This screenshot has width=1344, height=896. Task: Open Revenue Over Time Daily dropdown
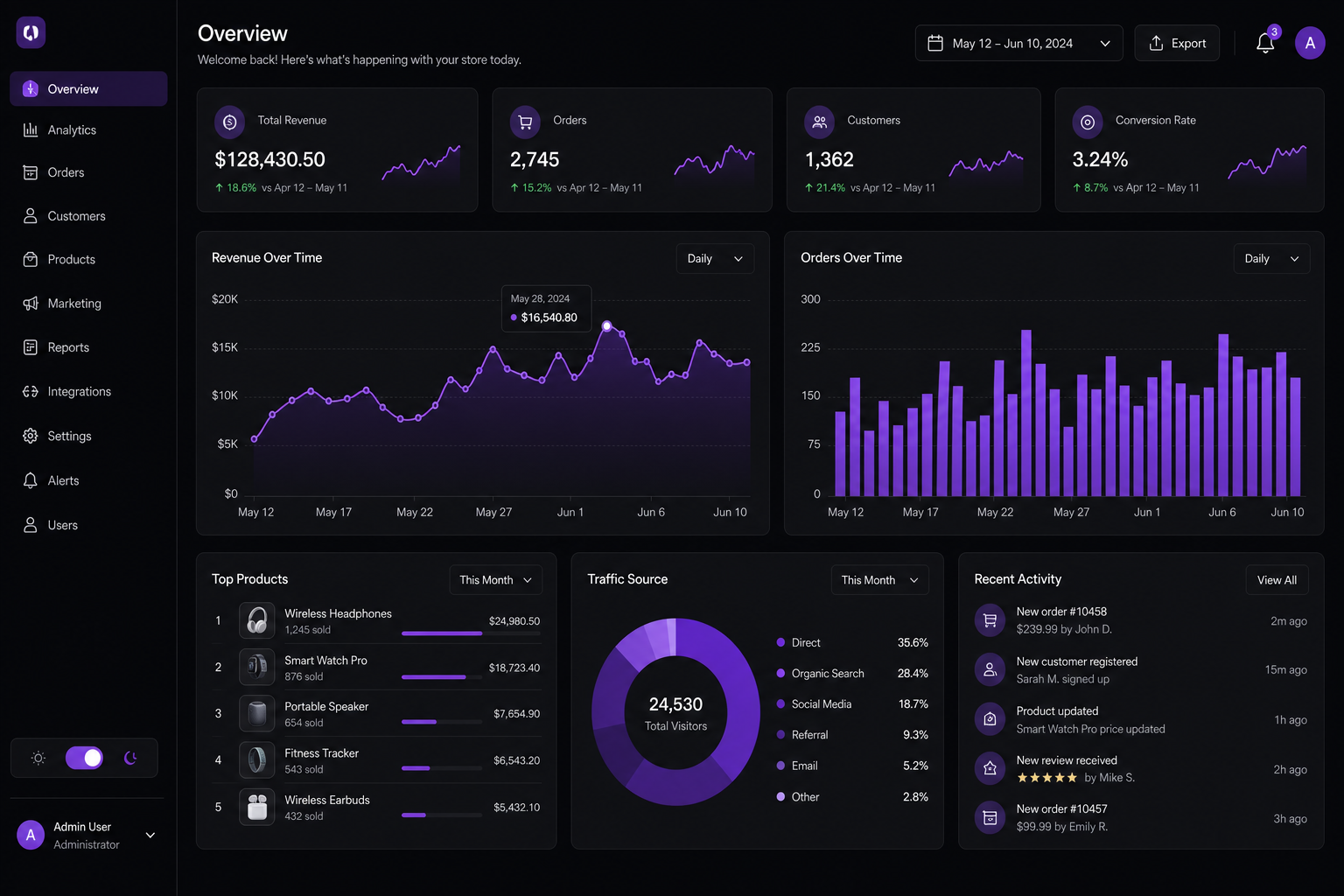[715, 258]
